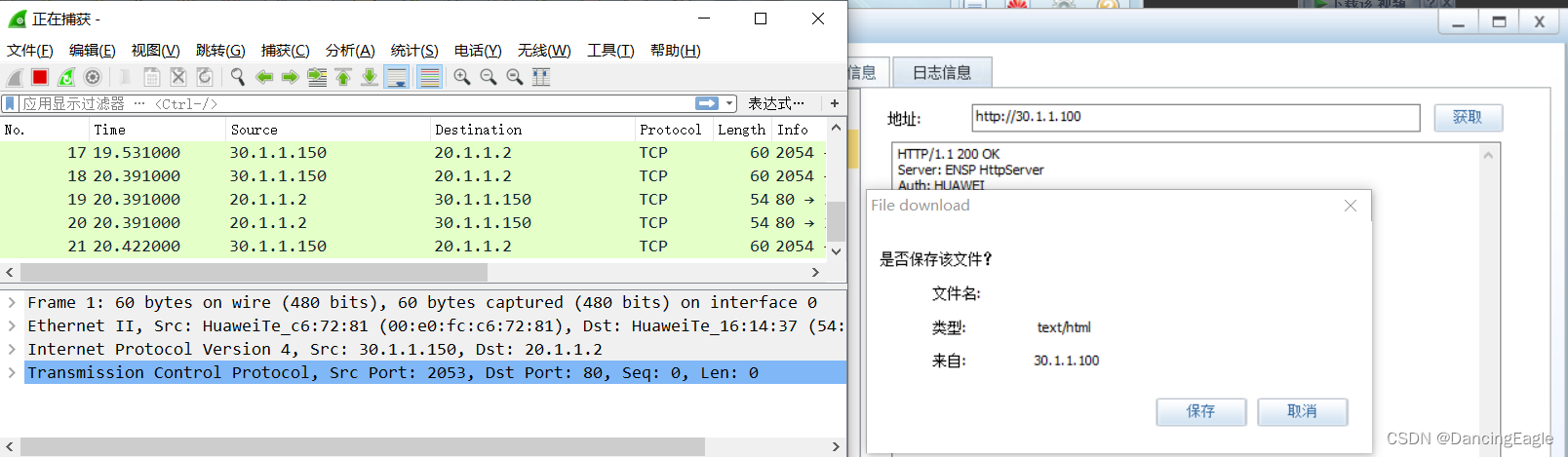The width and height of the screenshot is (1568, 457).
Task: Open the 帮助(H) menu
Action: (x=676, y=51)
